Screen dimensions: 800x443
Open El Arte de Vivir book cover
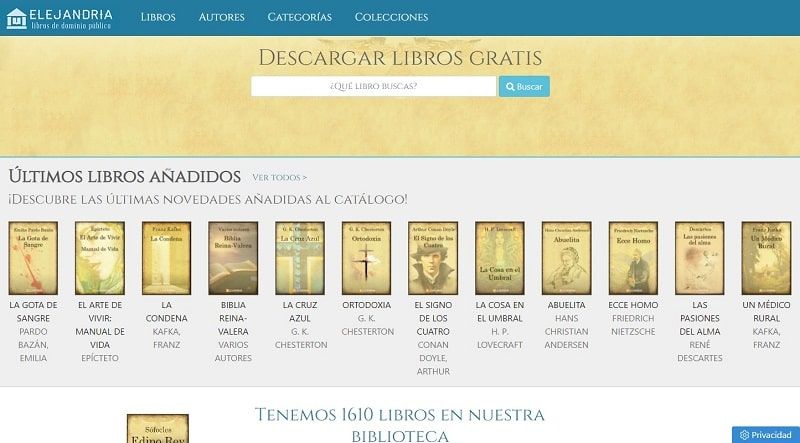(99, 258)
